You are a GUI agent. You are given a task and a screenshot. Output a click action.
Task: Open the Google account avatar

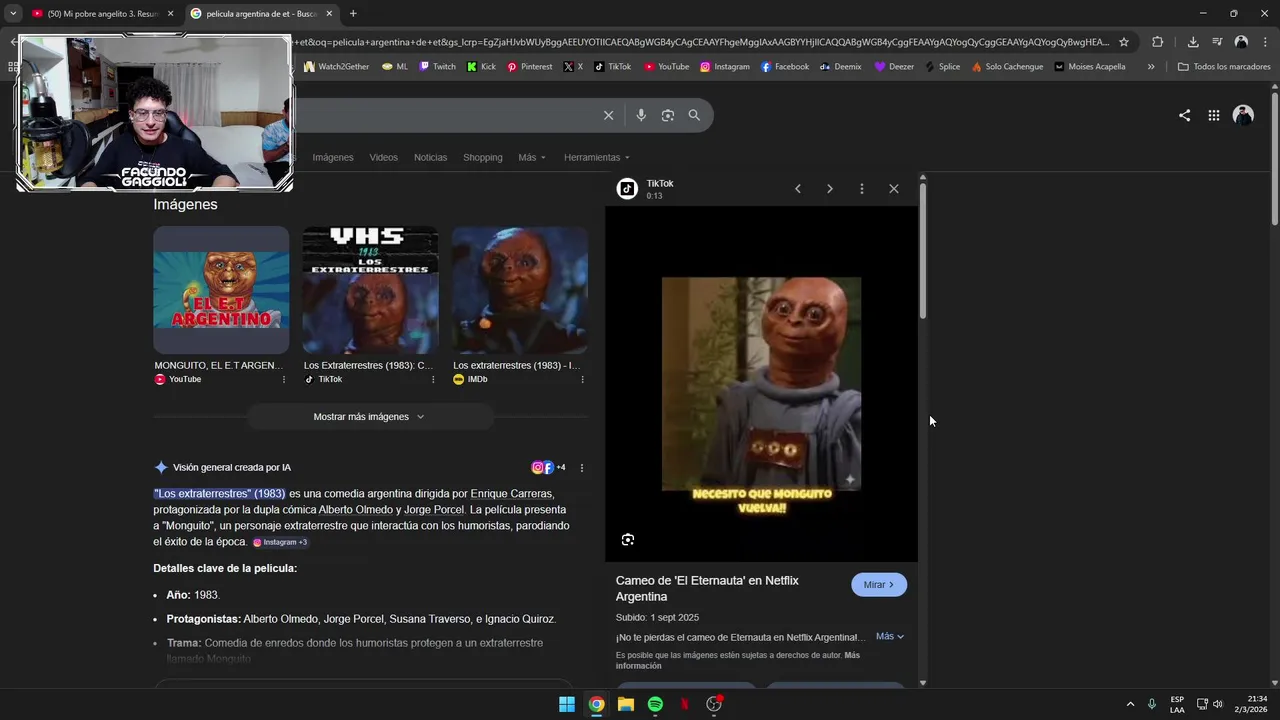(x=1243, y=115)
